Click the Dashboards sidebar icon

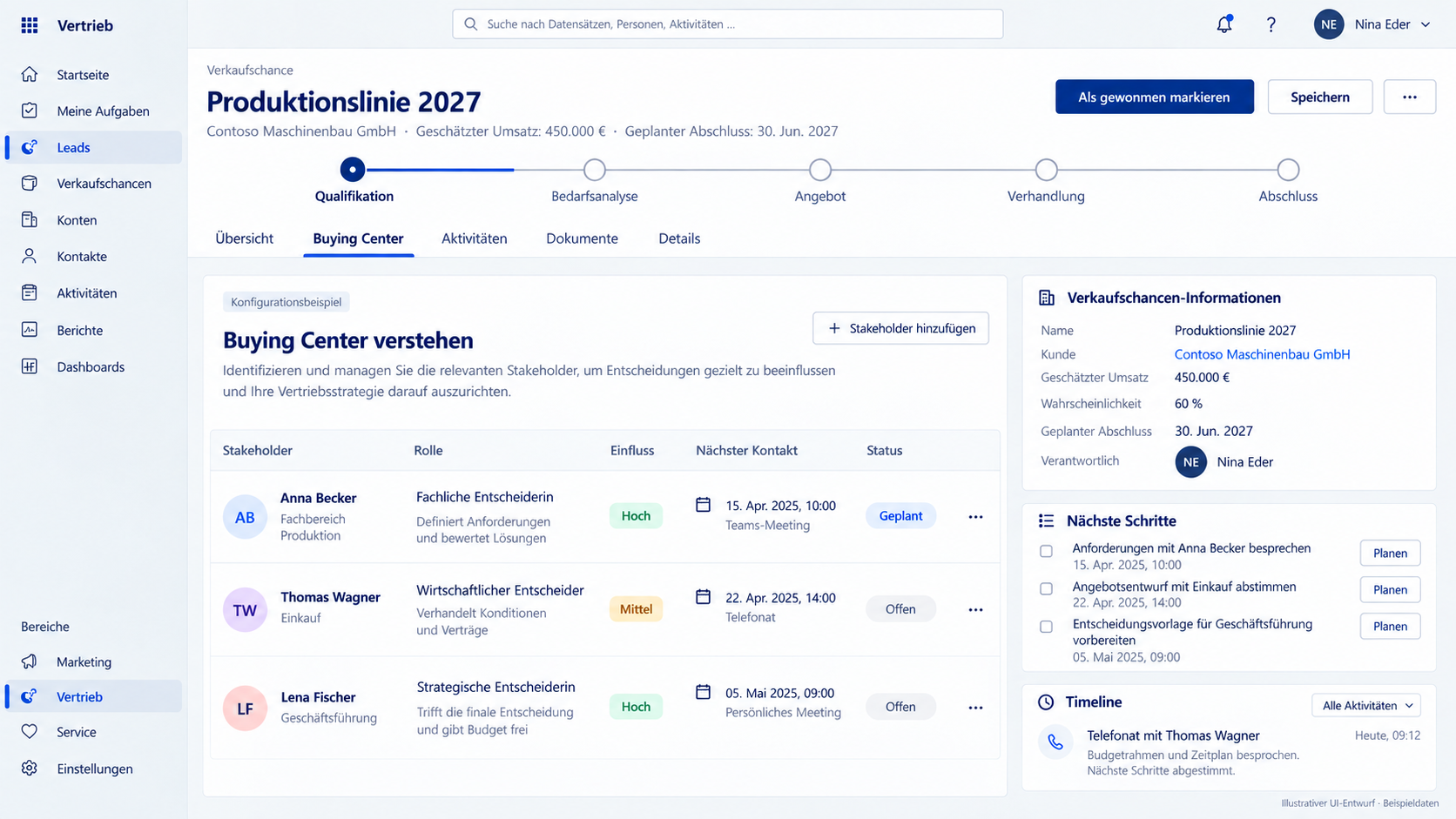[x=30, y=366]
